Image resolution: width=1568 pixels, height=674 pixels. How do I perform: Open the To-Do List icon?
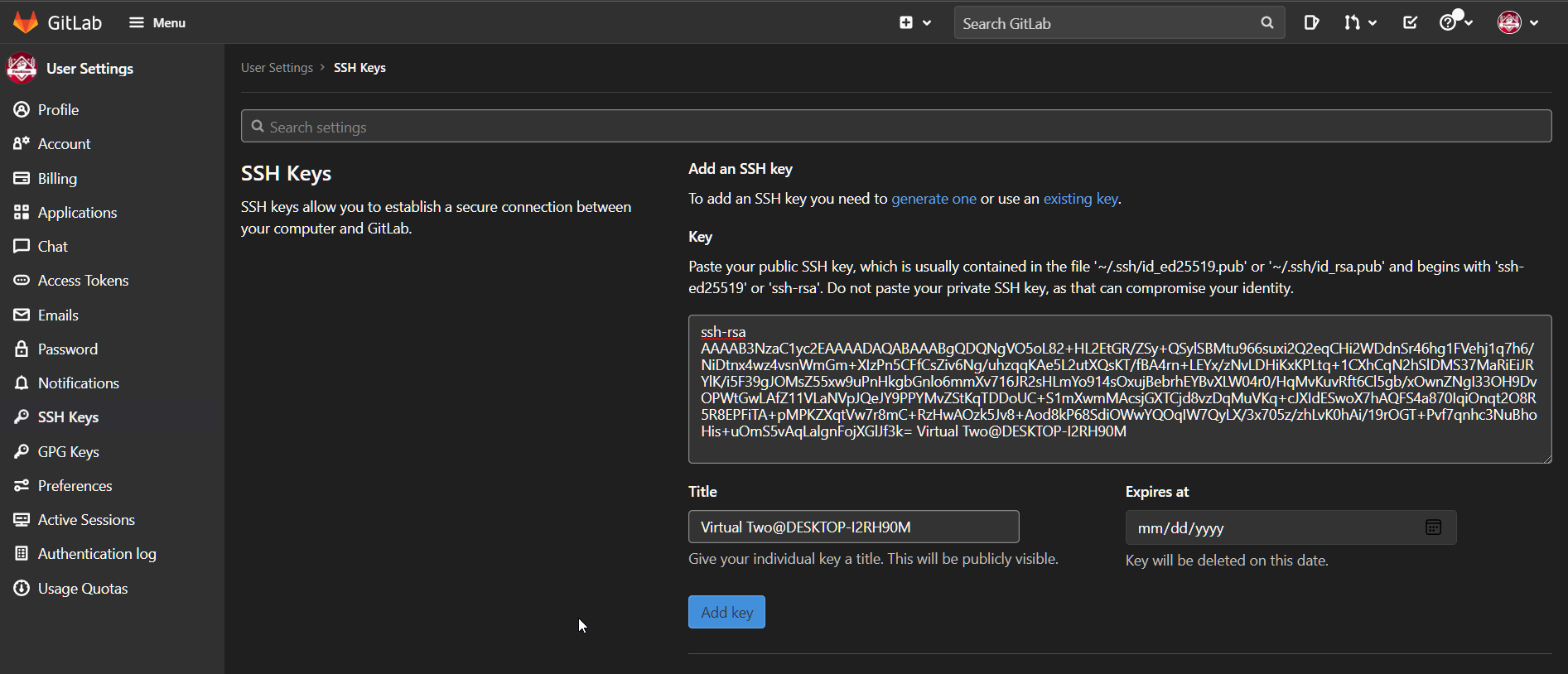(x=1411, y=22)
